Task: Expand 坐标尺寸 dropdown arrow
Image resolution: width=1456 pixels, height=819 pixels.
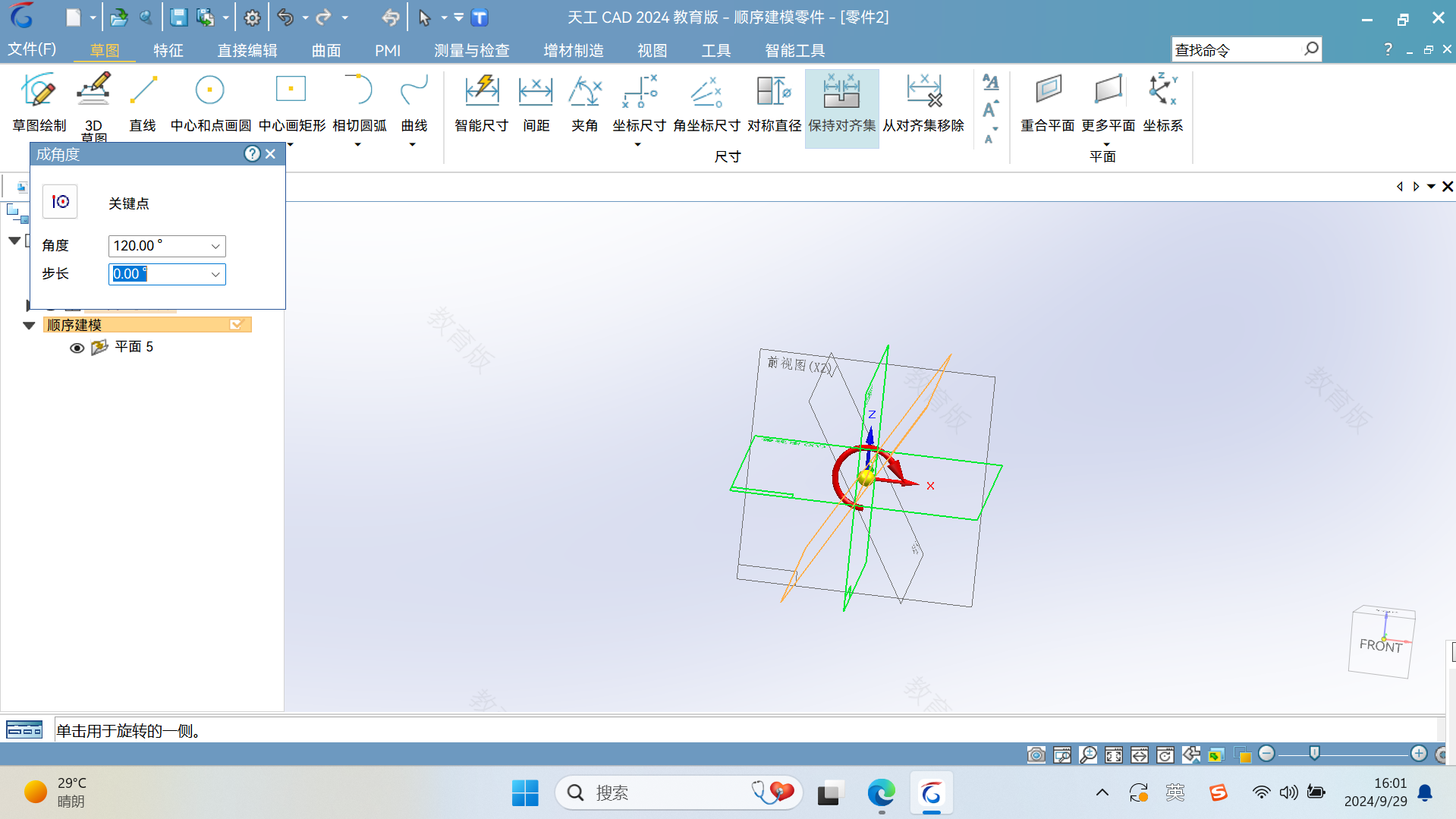Action: 638,144
